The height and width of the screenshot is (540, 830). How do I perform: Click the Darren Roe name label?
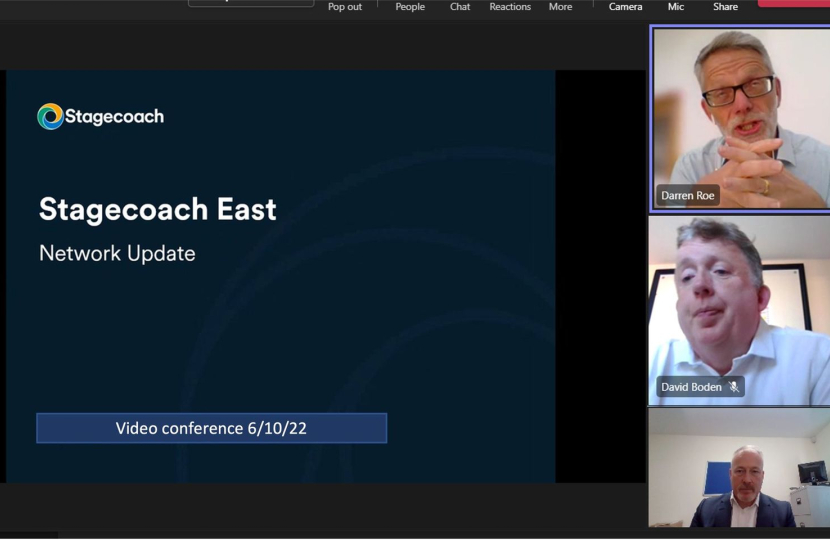point(688,195)
